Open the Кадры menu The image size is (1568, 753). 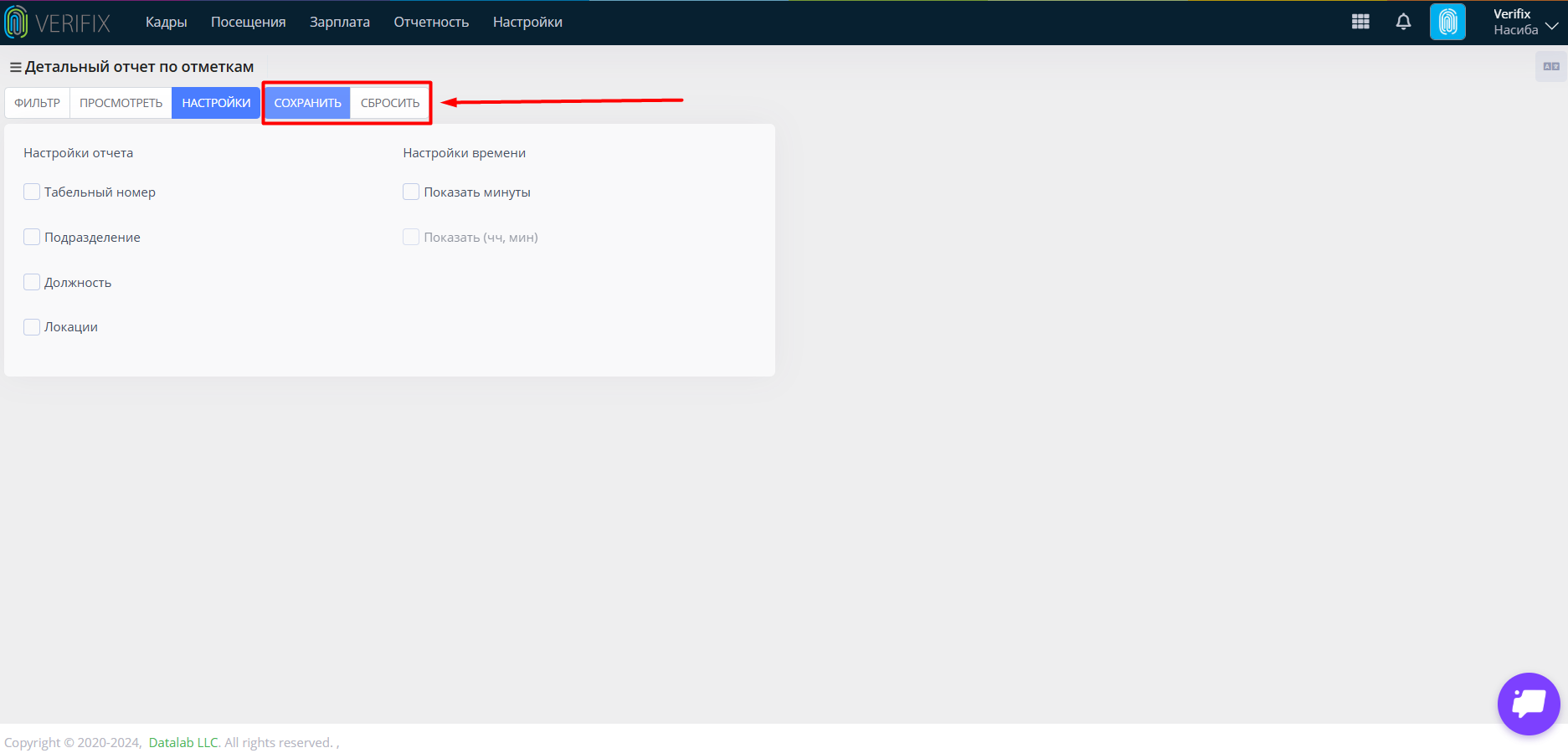point(166,22)
